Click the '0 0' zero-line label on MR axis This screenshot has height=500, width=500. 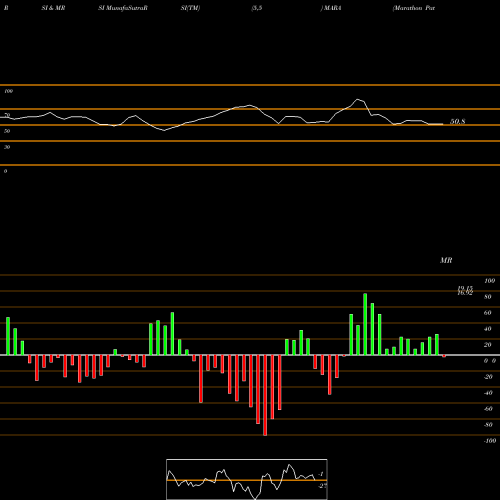[490, 361]
